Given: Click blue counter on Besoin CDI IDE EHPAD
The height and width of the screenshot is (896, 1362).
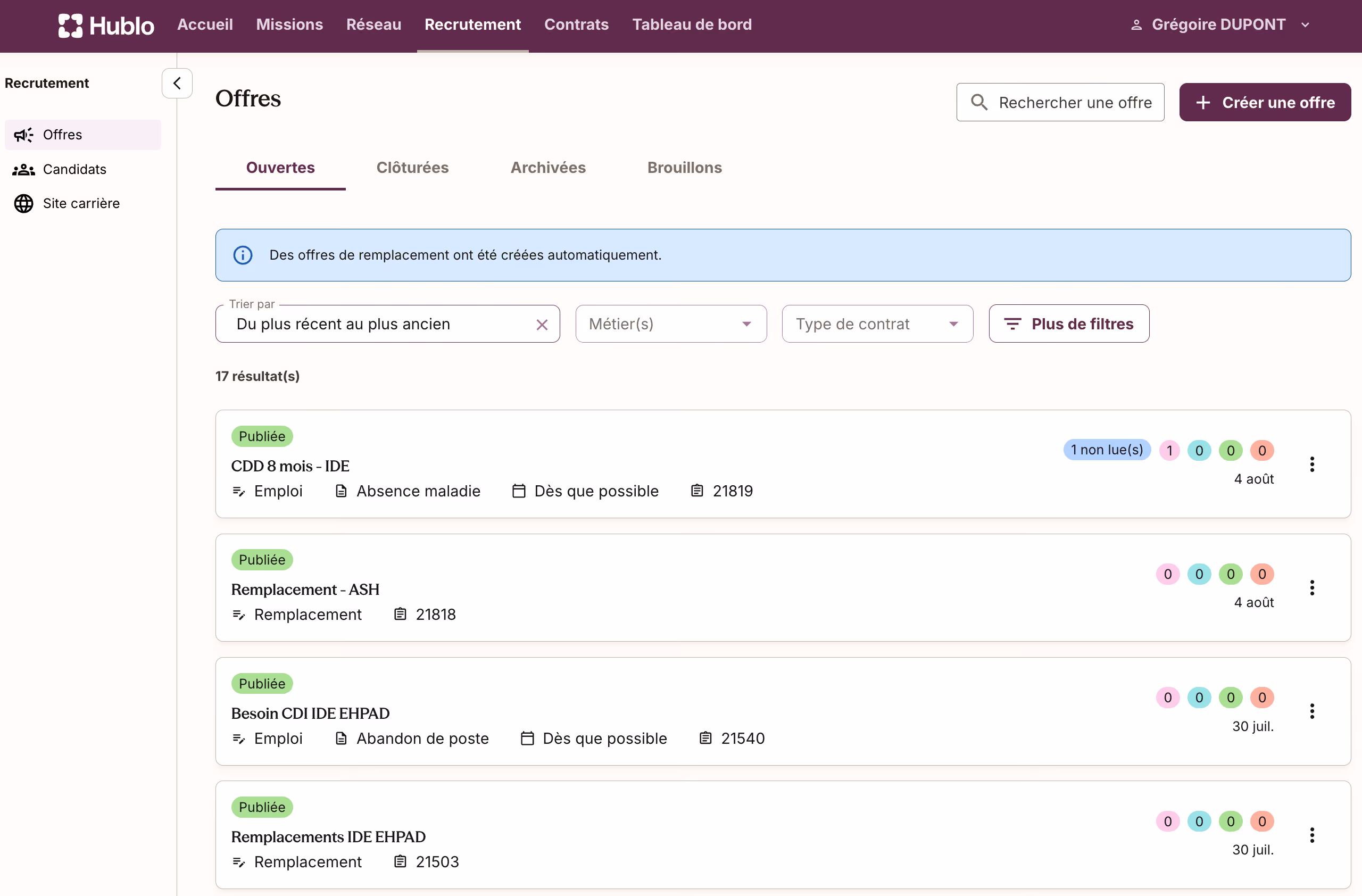Looking at the screenshot, I should click(1199, 698).
